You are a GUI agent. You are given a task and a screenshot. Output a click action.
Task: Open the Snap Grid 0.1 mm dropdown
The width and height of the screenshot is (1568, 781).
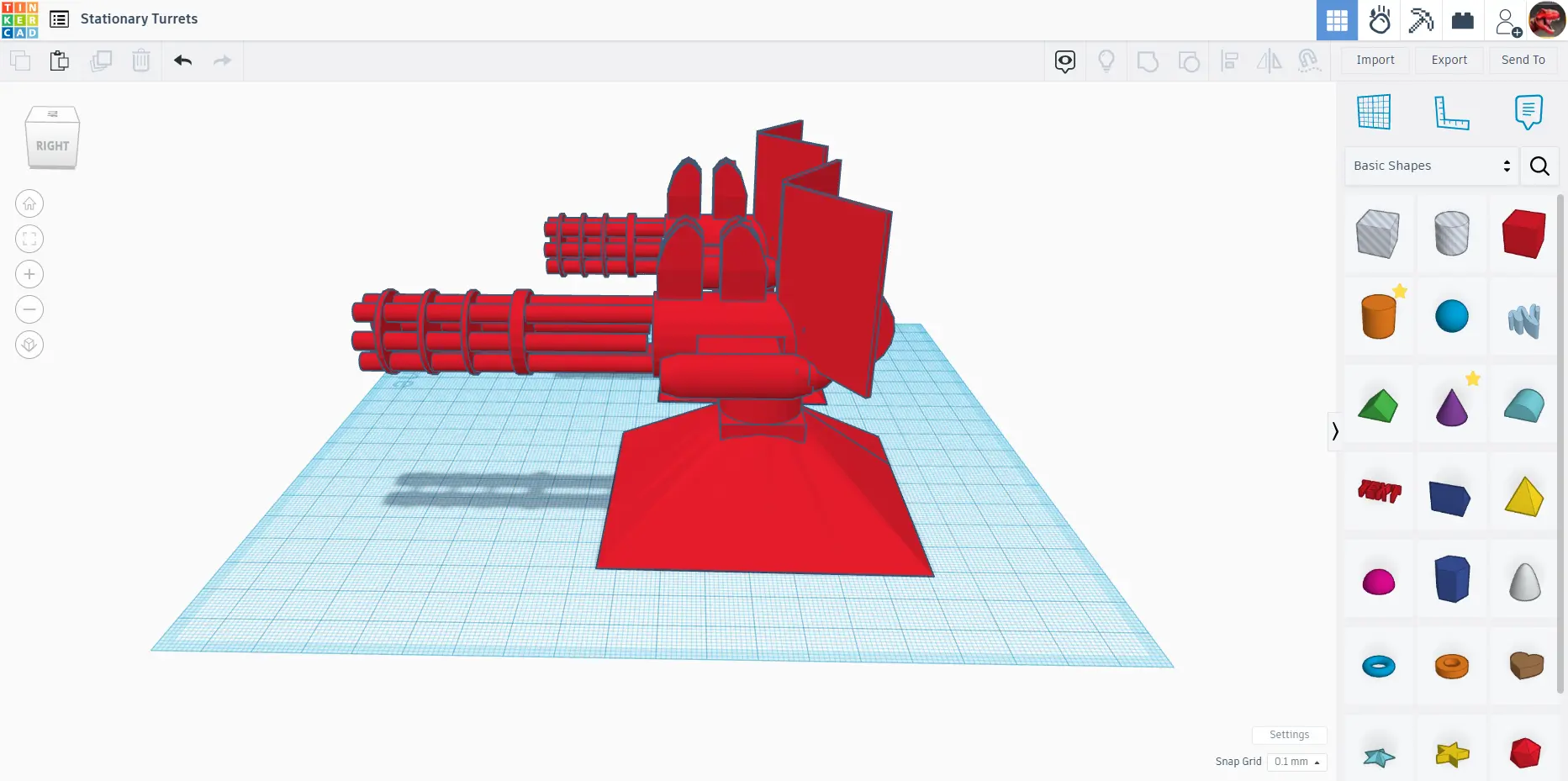point(1296,762)
